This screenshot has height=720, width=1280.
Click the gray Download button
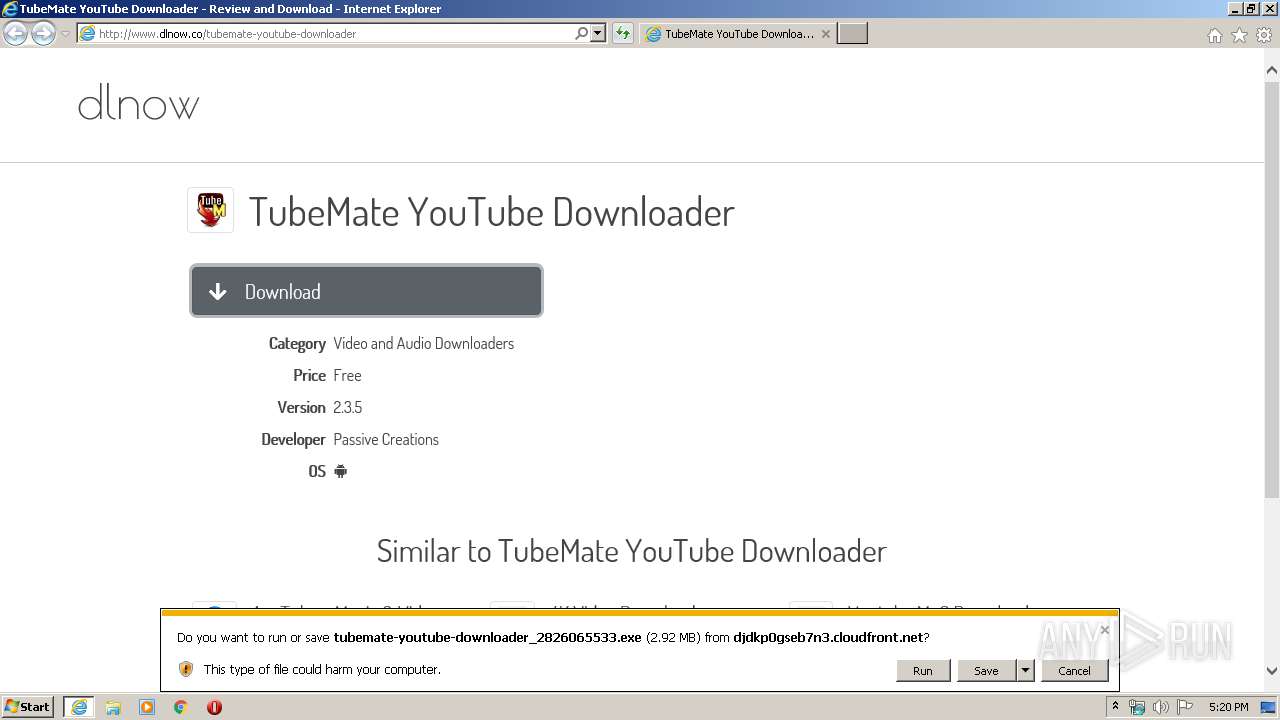[x=366, y=291]
